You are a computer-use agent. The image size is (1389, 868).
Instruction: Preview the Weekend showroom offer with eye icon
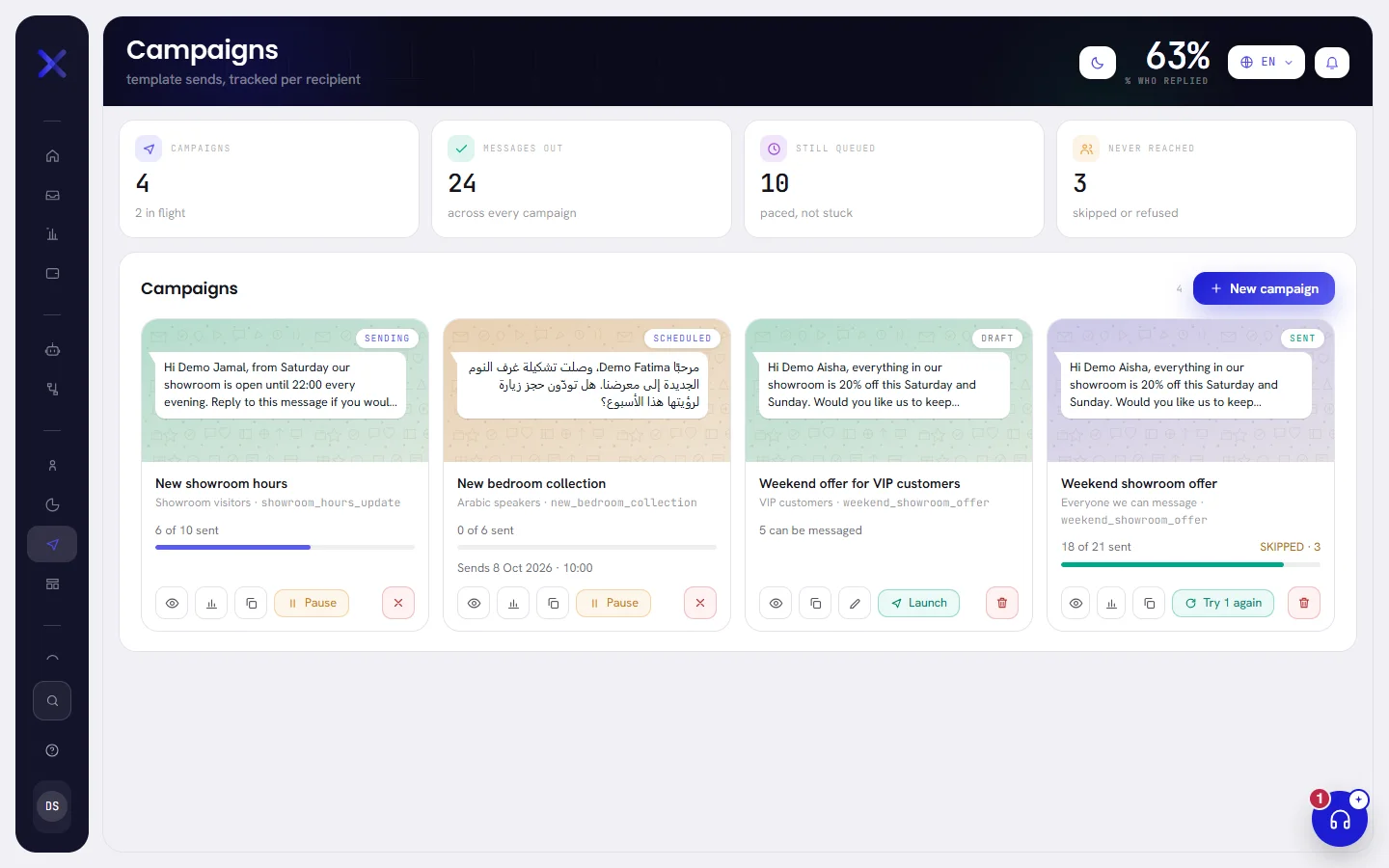pyautogui.click(x=1076, y=604)
